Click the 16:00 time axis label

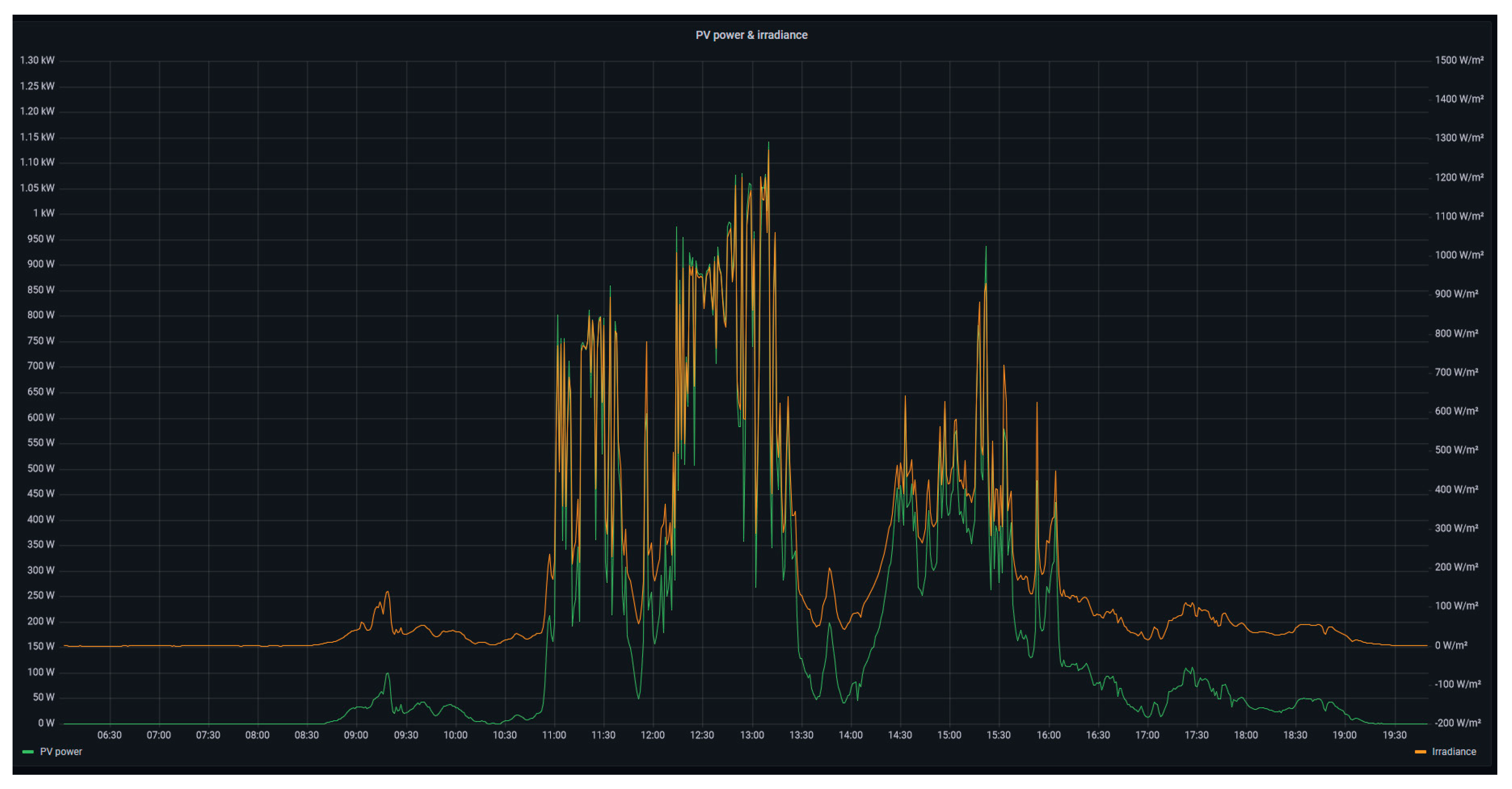coord(1048,735)
